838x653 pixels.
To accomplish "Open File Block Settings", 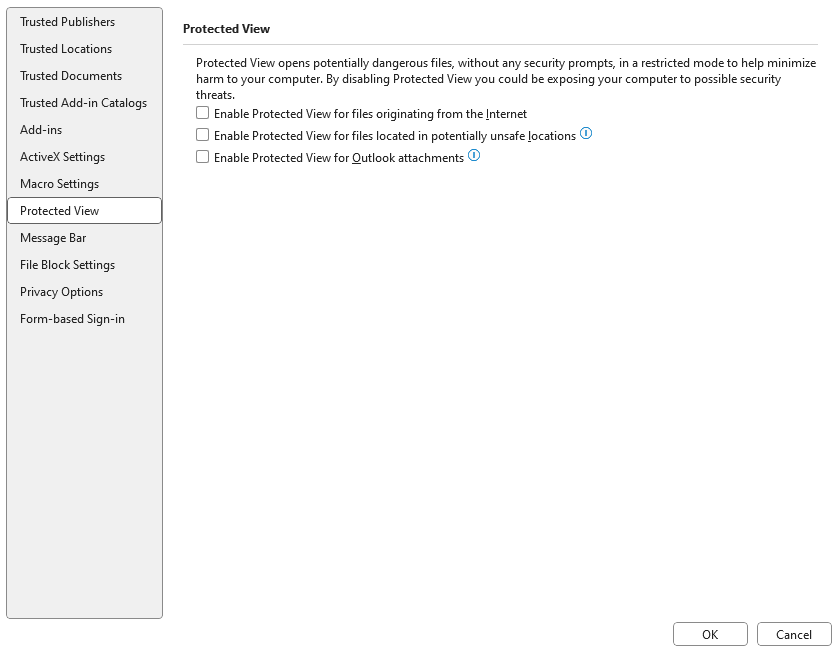I will tap(67, 265).
